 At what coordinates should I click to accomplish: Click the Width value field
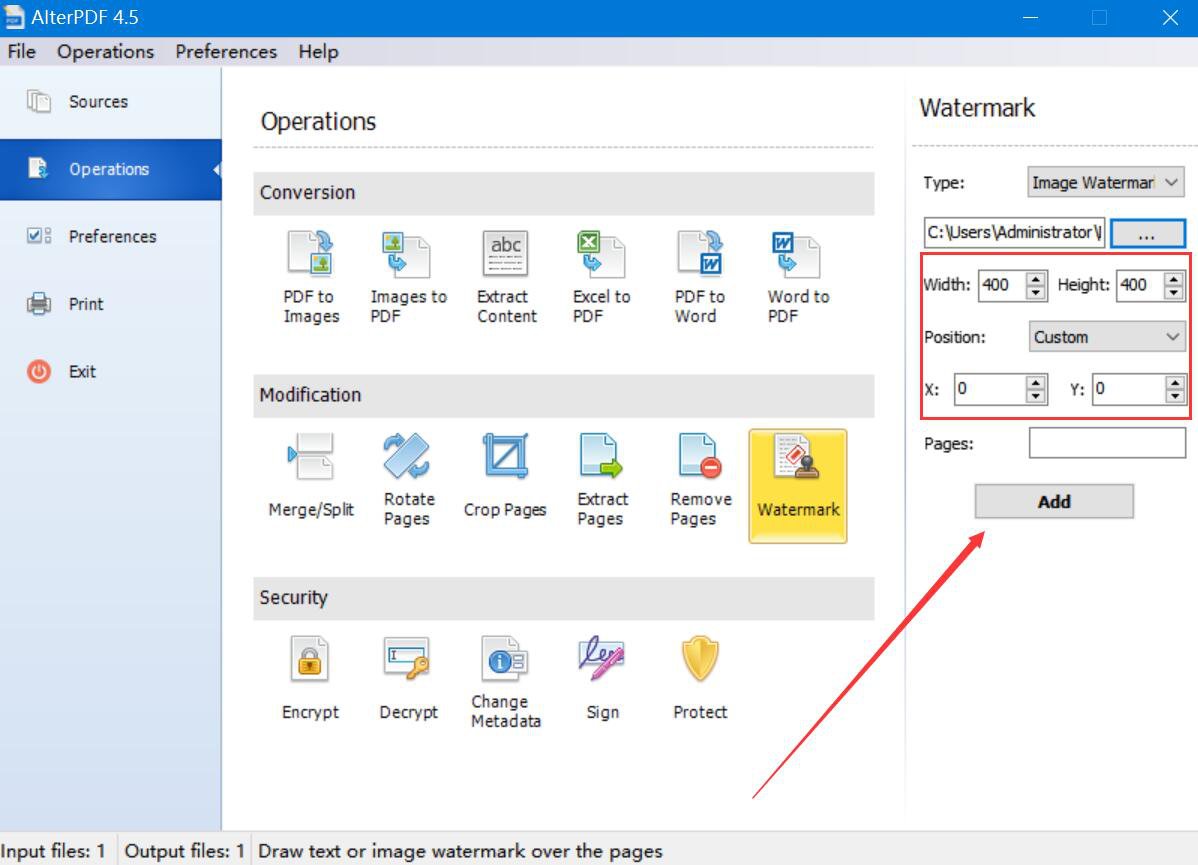[1002, 285]
